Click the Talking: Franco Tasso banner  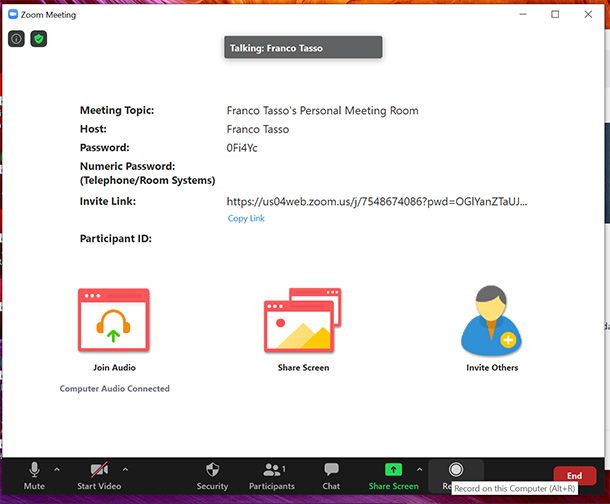tap(303, 47)
